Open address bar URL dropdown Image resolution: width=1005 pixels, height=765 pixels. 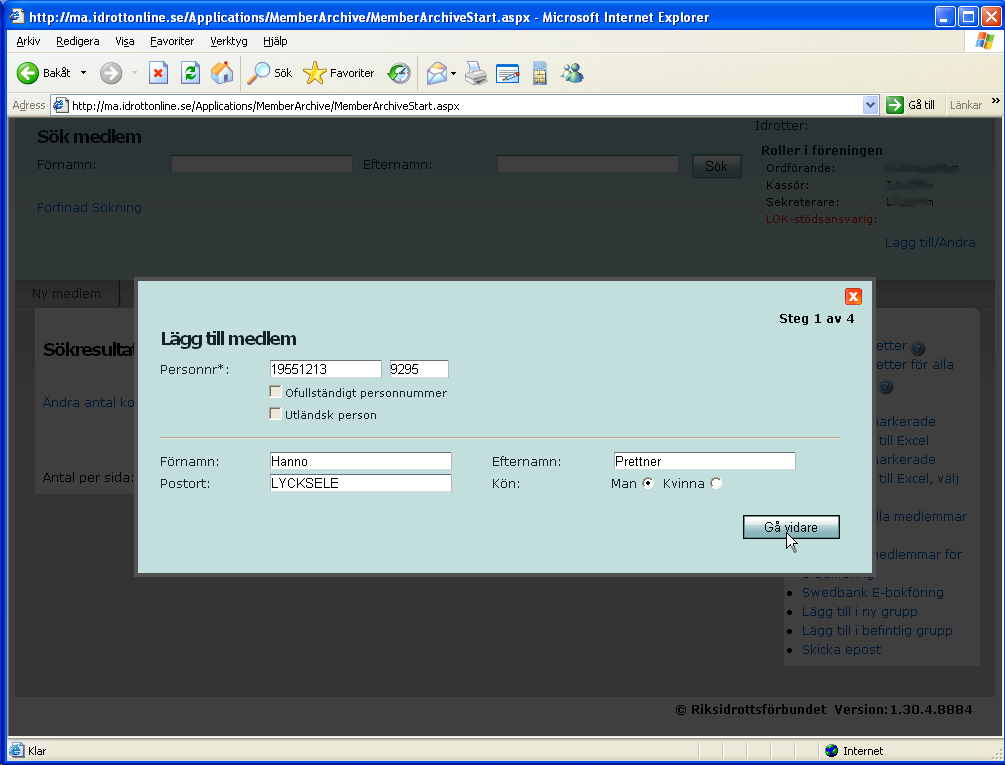pos(870,105)
